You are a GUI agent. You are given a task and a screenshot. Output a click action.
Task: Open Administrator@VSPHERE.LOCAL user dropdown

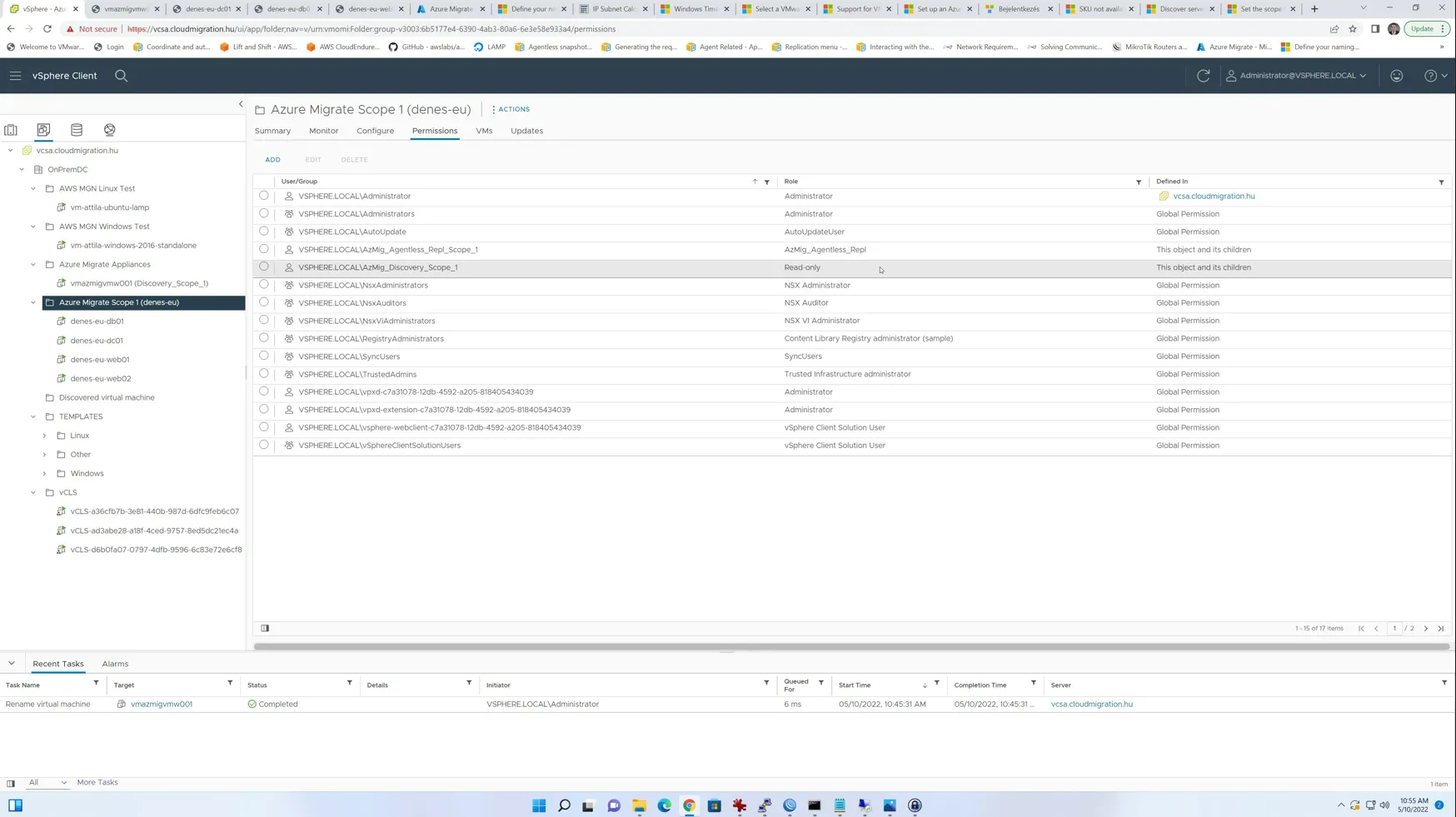(1296, 76)
